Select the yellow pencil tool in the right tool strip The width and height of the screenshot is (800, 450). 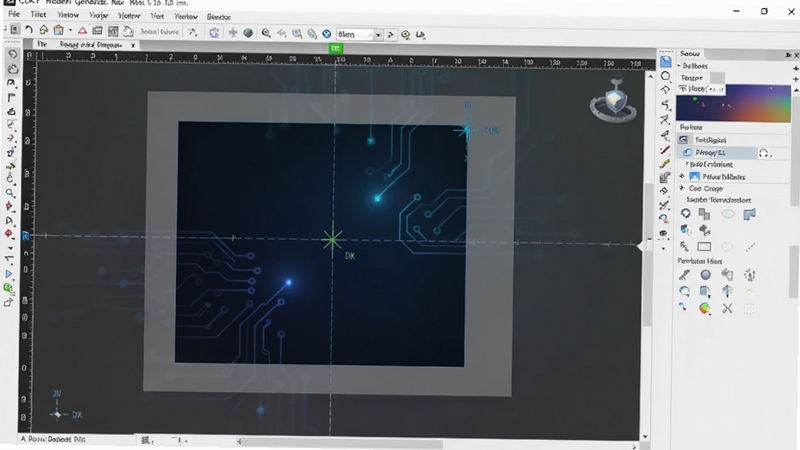(x=664, y=164)
